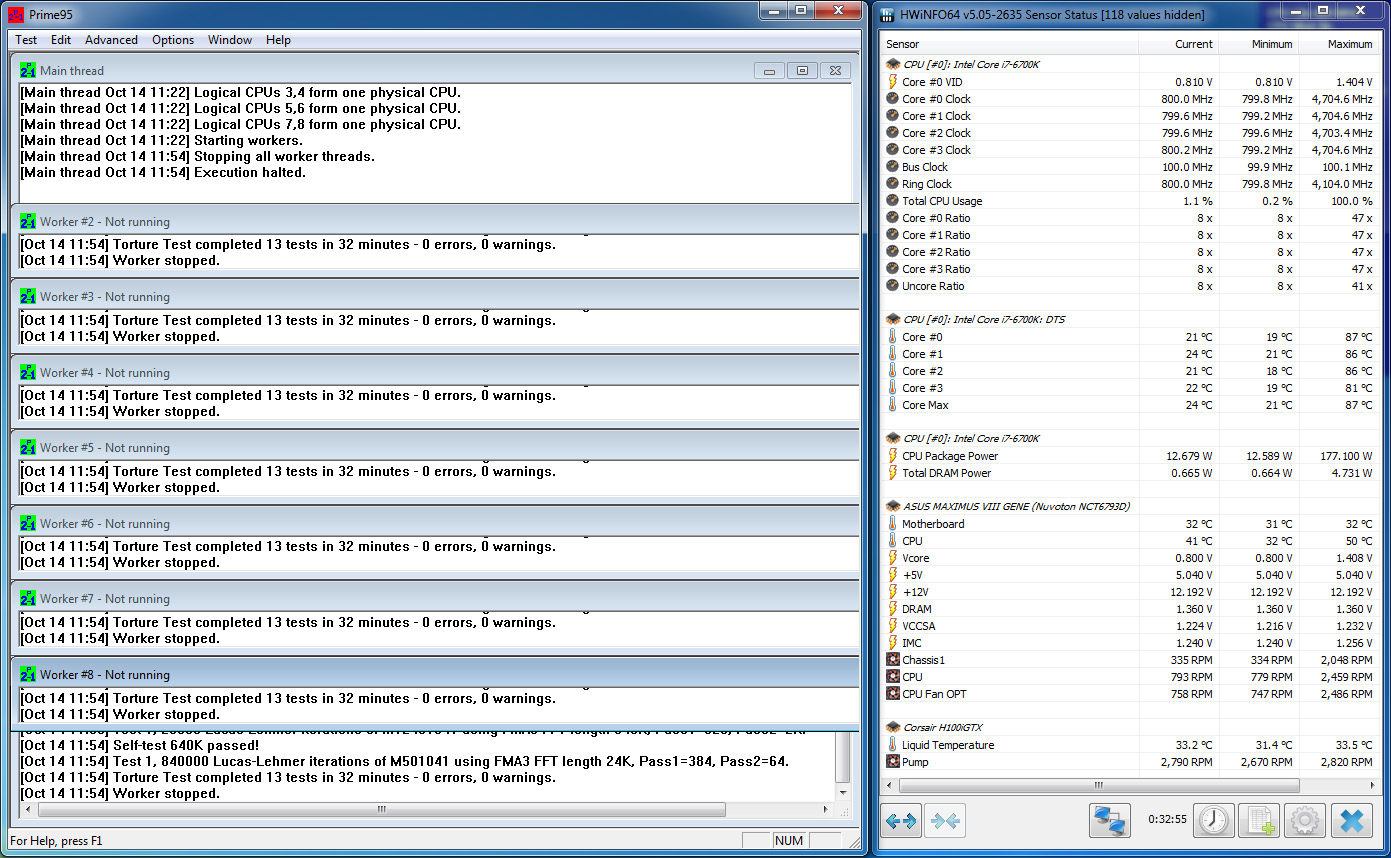Click the Maximum column header
The image size is (1391, 858).
(1340, 44)
